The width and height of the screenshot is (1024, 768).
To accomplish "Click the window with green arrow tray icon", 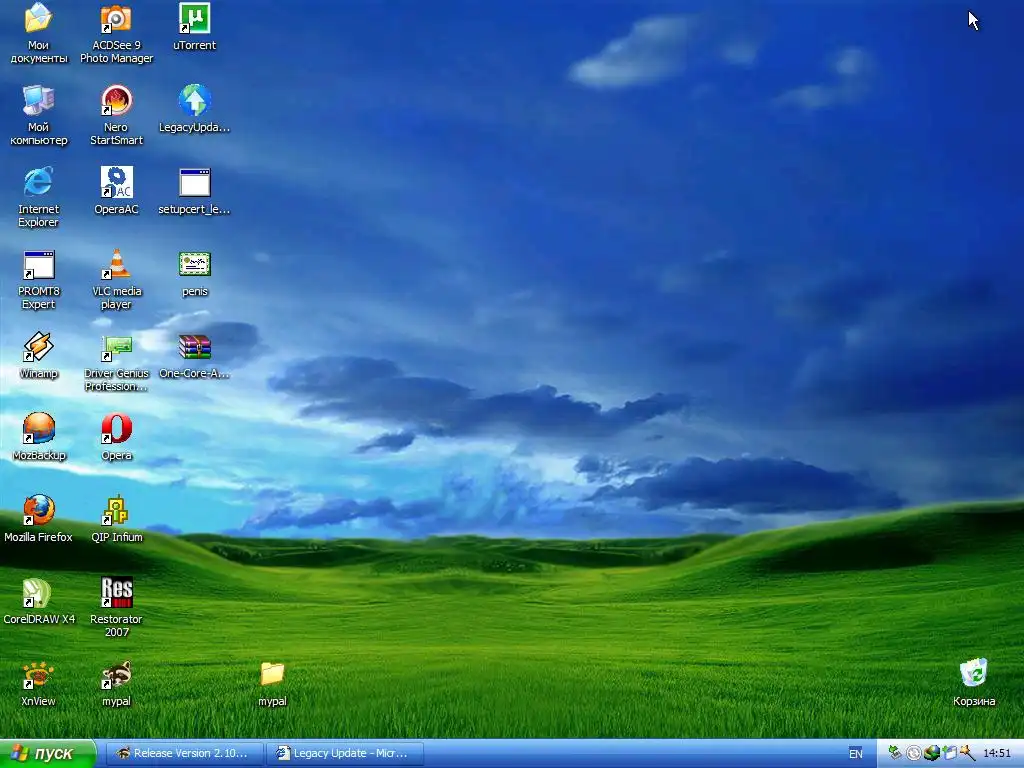I will coord(949,753).
